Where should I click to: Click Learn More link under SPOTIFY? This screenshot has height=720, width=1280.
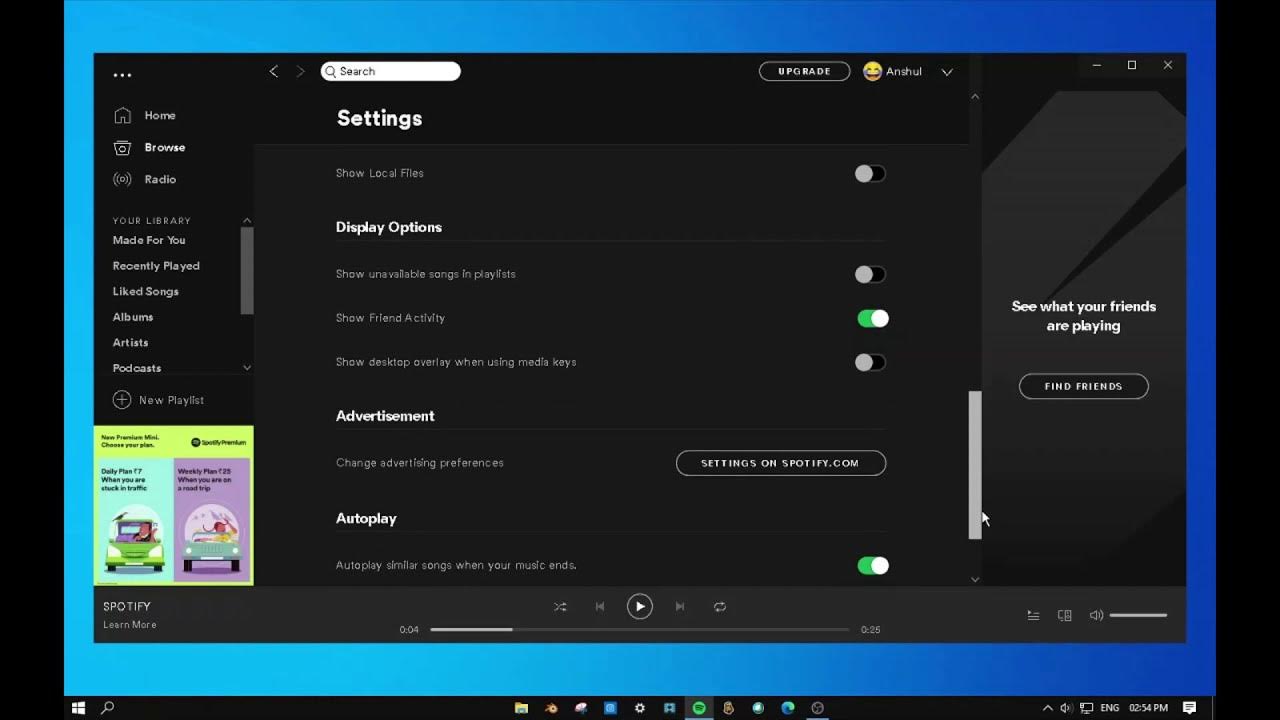point(130,625)
